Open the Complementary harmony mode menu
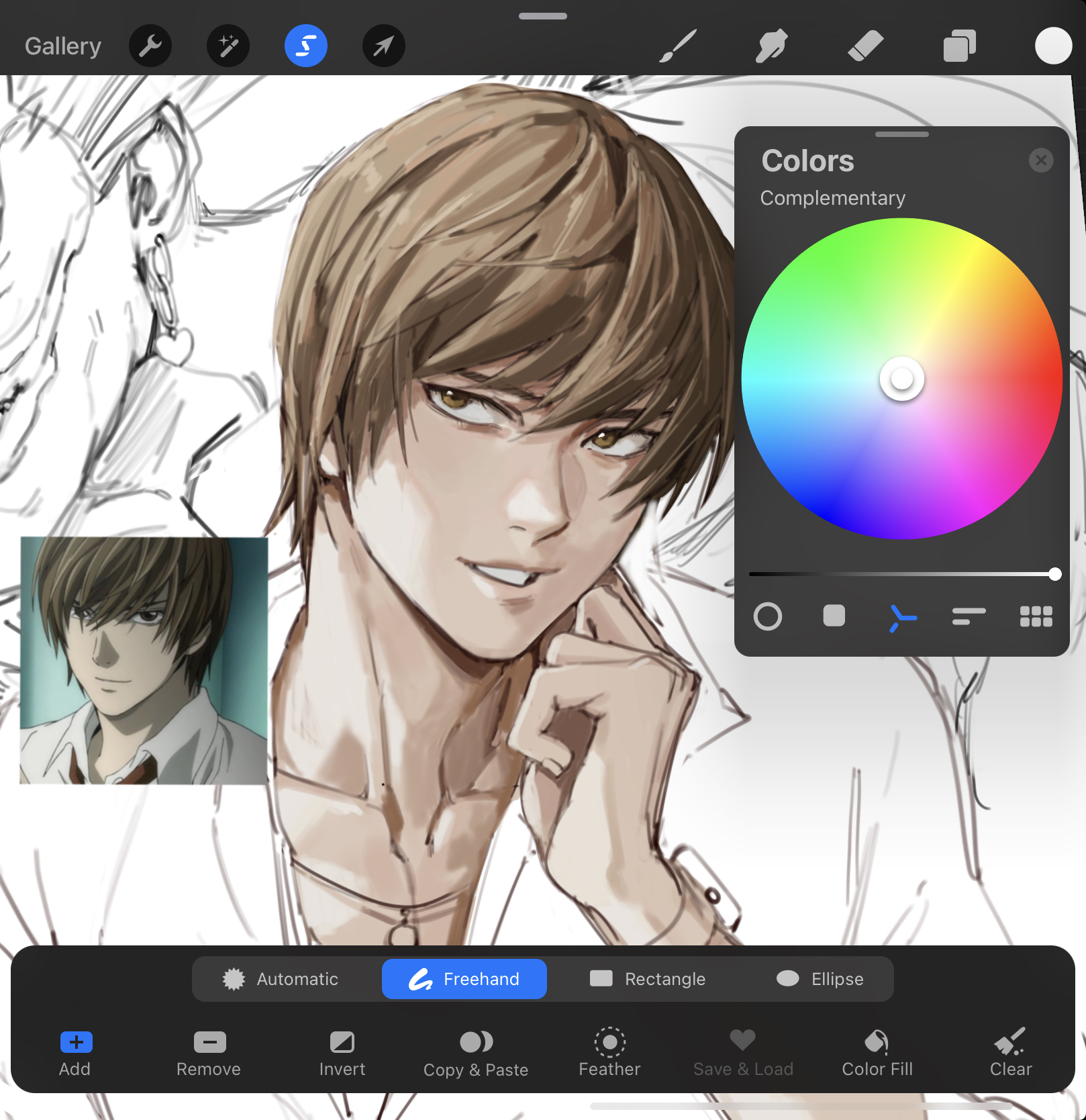Image resolution: width=1086 pixels, height=1120 pixels. pyautogui.click(x=833, y=198)
